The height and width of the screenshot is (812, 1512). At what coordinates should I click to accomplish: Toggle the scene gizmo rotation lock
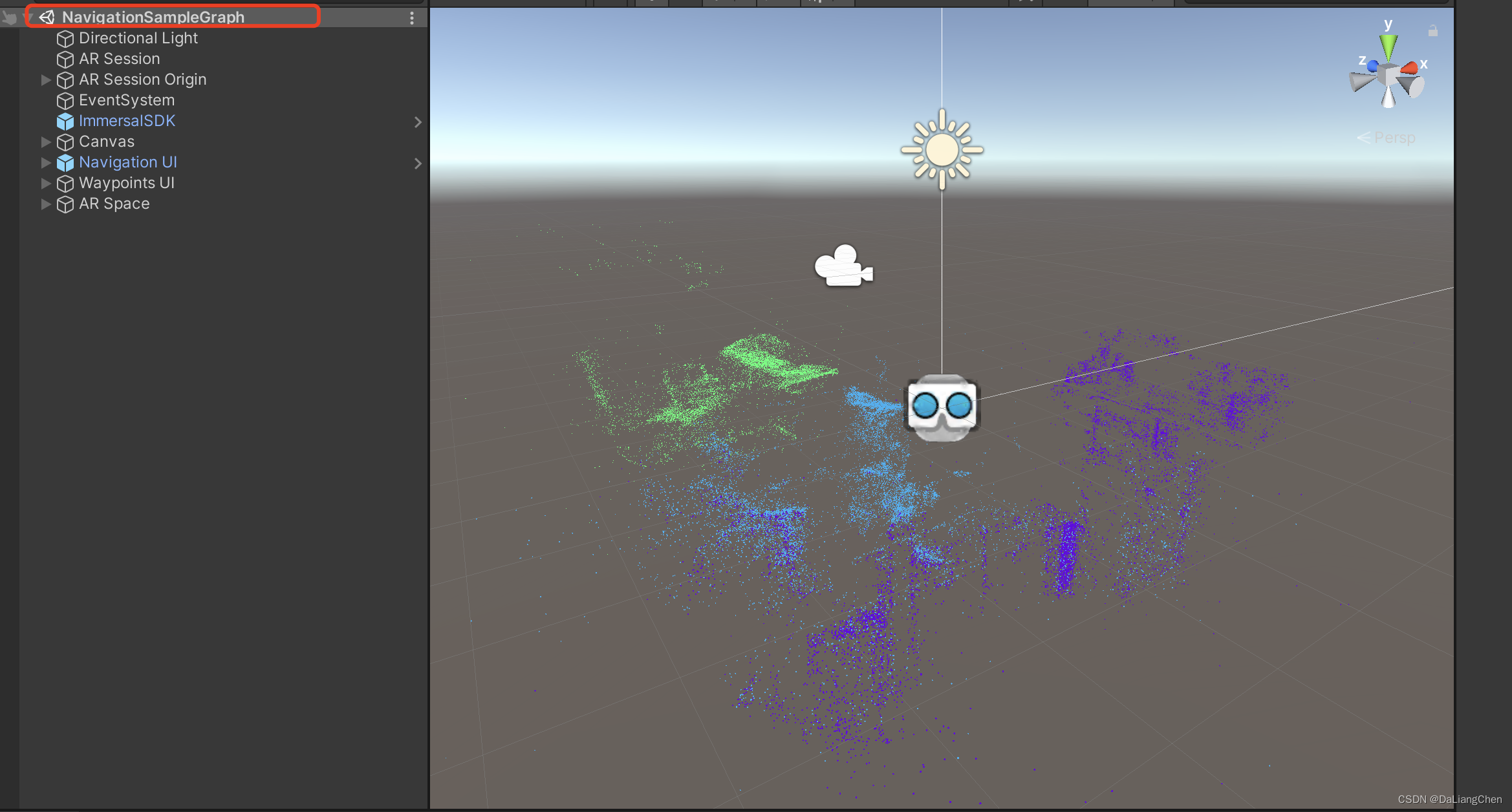click(x=1432, y=31)
